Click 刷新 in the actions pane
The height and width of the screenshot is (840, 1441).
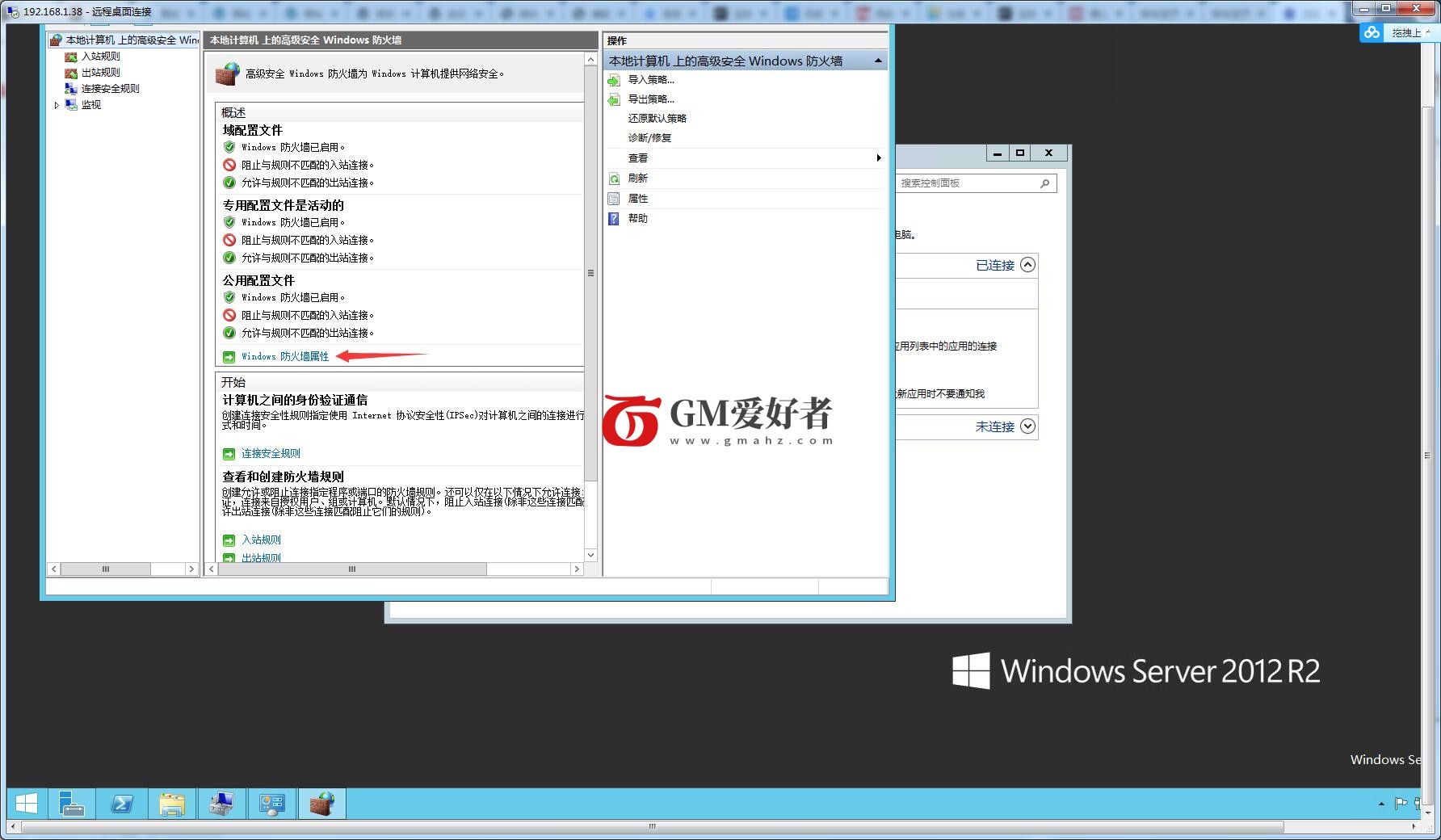pyautogui.click(x=637, y=178)
